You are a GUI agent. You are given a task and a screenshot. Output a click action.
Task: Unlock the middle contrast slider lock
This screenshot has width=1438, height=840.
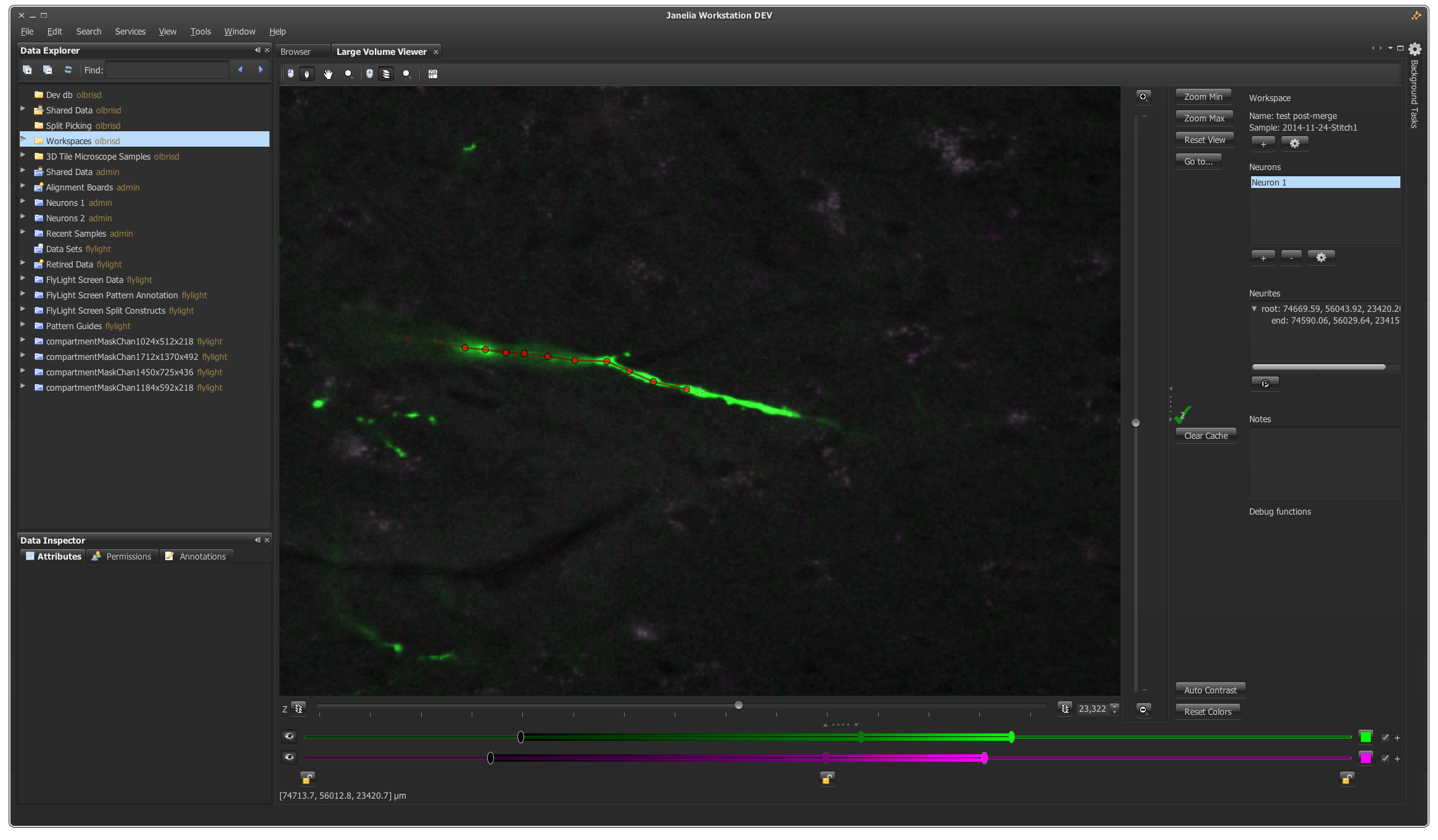(x=827, y=779)
